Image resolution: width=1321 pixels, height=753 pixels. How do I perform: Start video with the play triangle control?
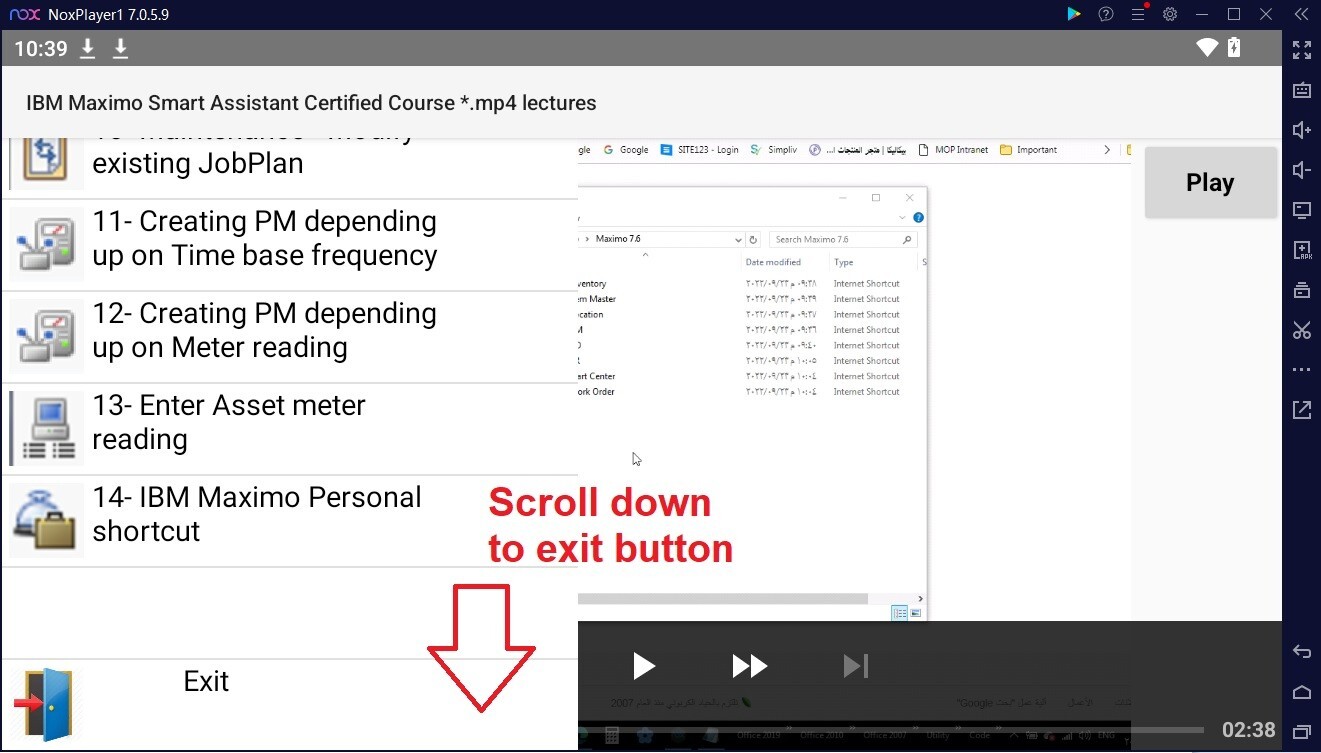click(644, 666)
